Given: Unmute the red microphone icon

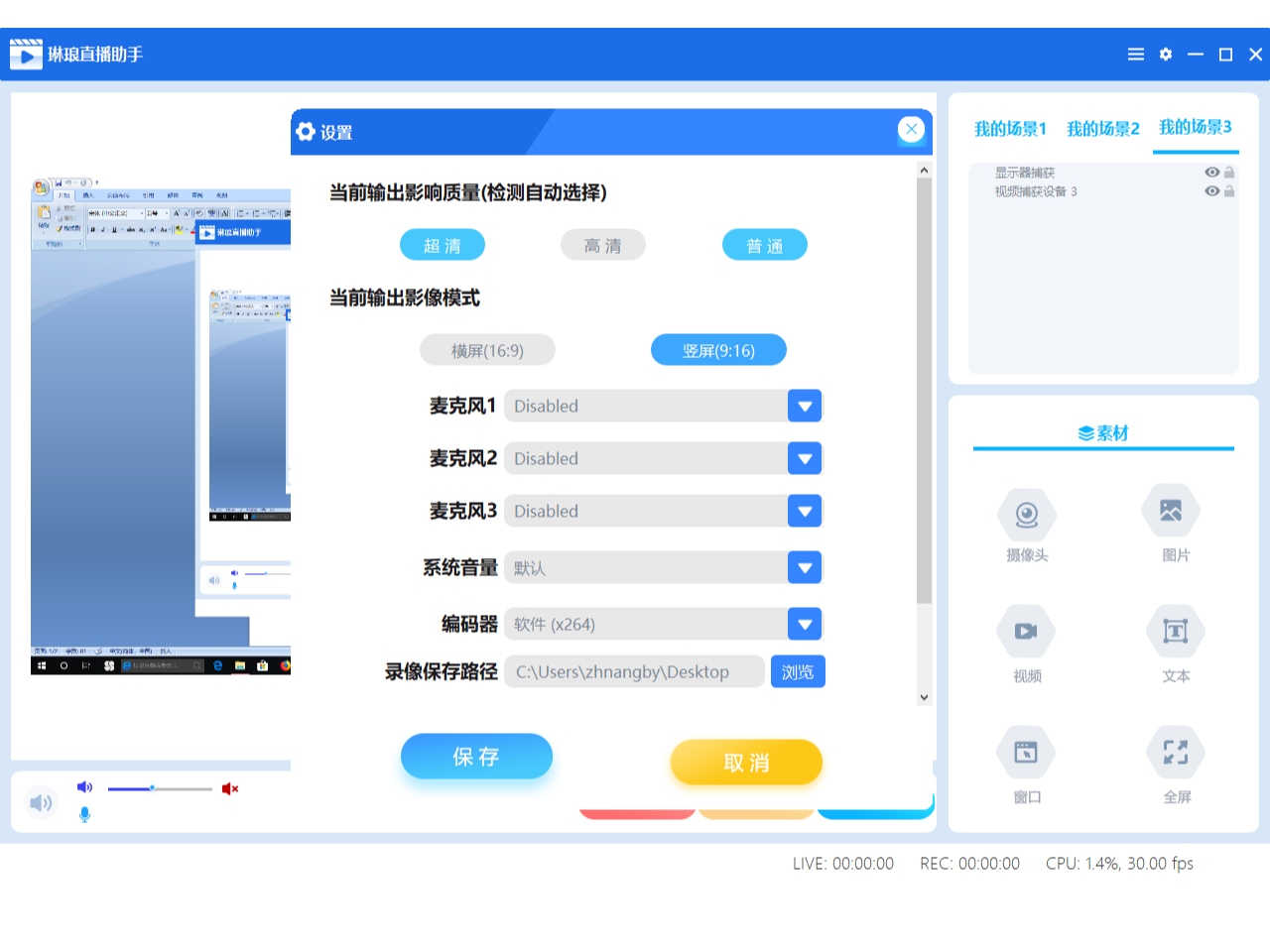Looking at the screenshot, I should point(230,787).
